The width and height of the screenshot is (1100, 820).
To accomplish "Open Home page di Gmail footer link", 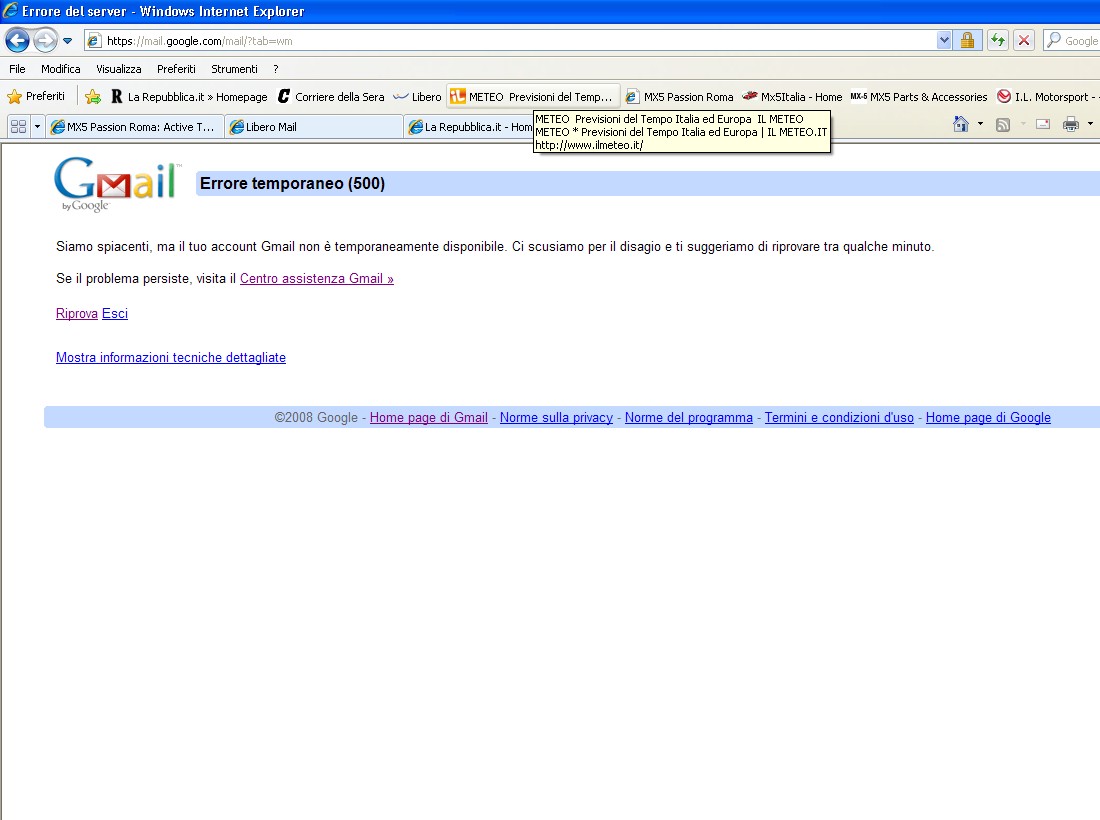I will 429,417.
